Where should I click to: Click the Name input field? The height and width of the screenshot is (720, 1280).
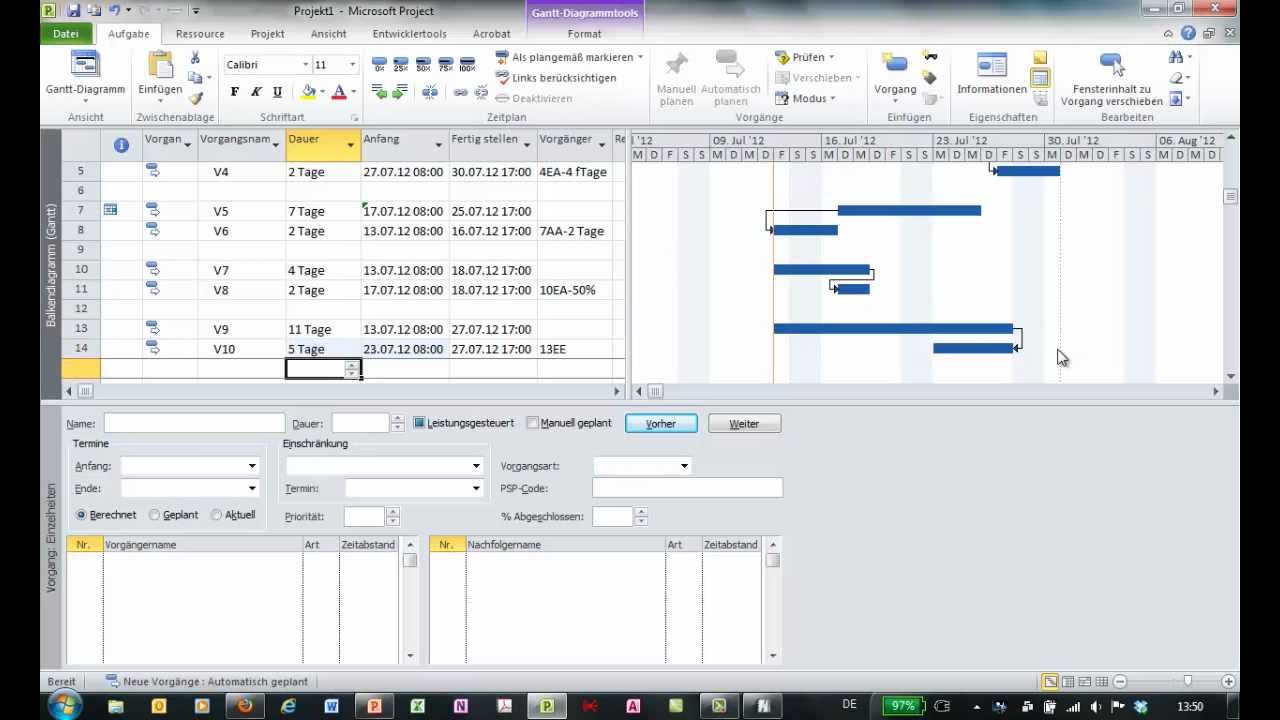194,424
